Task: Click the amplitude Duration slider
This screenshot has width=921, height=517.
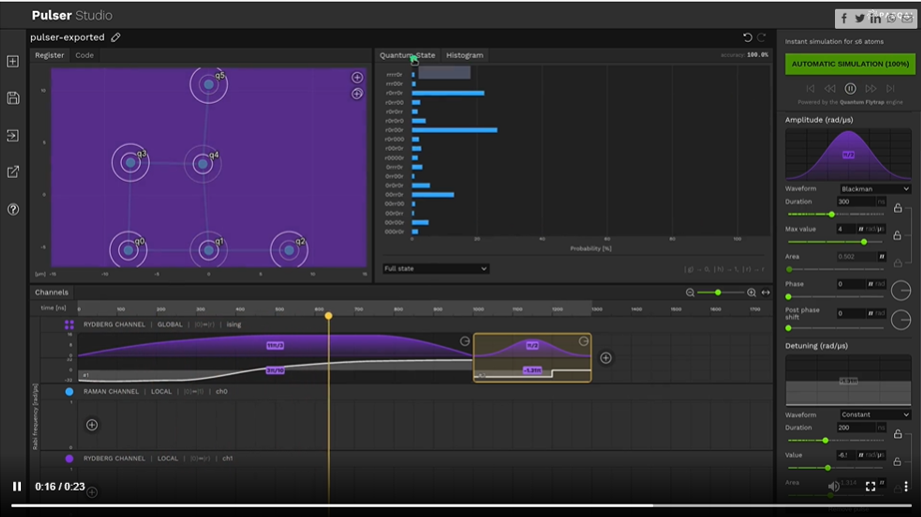Action: tap(832, 214)
